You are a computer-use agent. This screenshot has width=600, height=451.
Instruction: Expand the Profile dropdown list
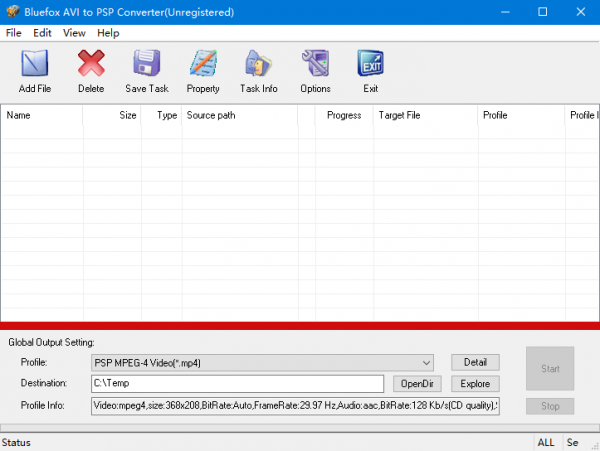(426, 363)
